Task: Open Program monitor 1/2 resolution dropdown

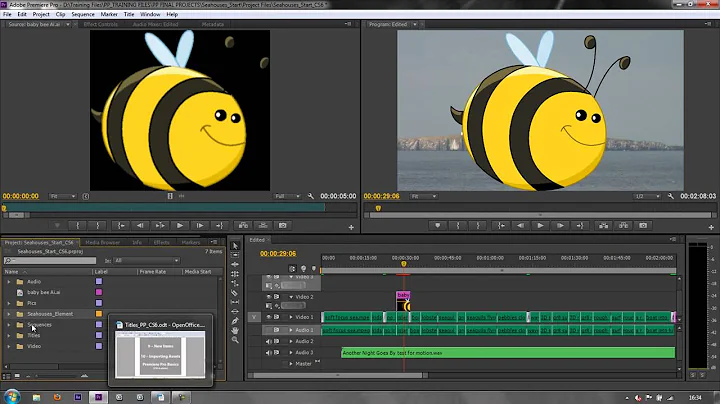Action: pos(647,196)
